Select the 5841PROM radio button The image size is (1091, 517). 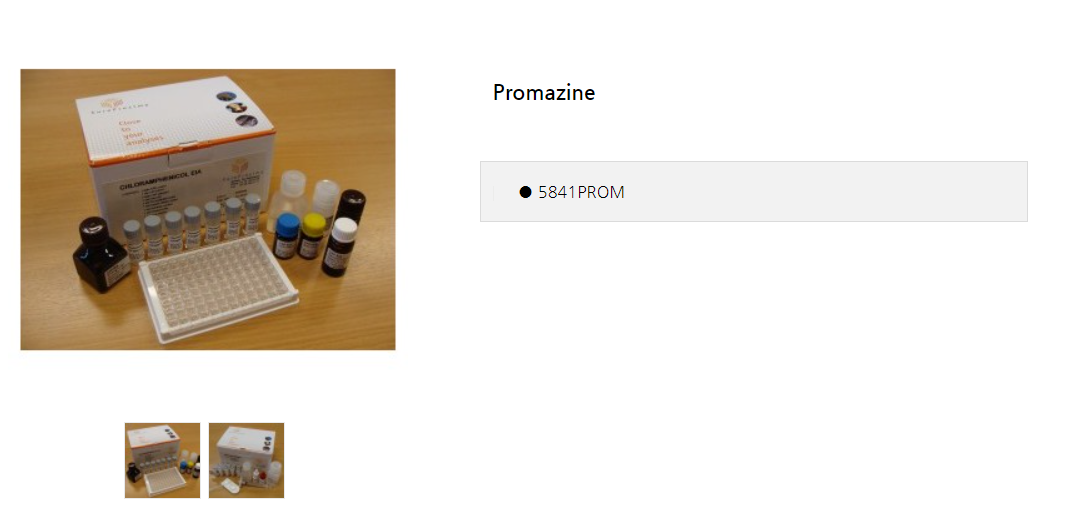coord(525,192)
